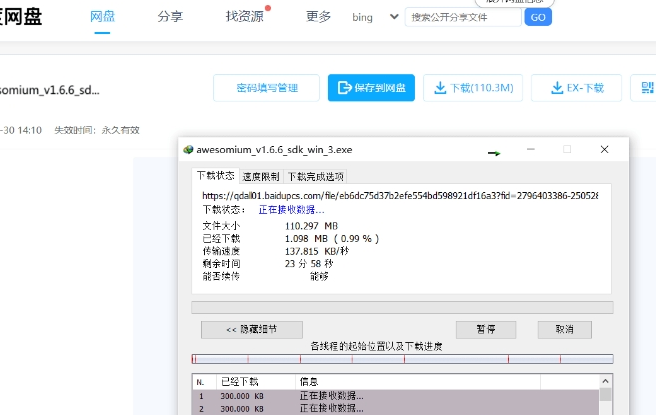The image size is (656, 415).
Task: Open the 分享 navigation tab
Action: [x=170, y=17]
